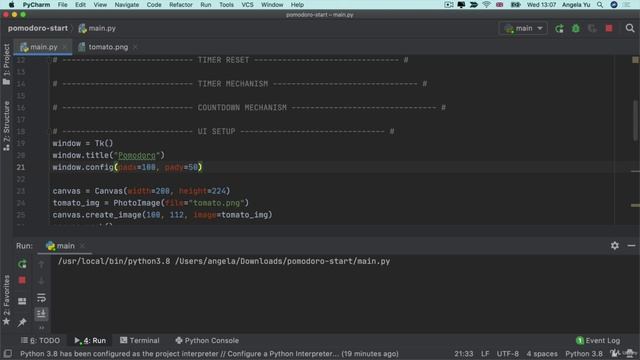Screen dimensions: 640x360
Task: Close the tomato.png tab
Action: [135, 47]
